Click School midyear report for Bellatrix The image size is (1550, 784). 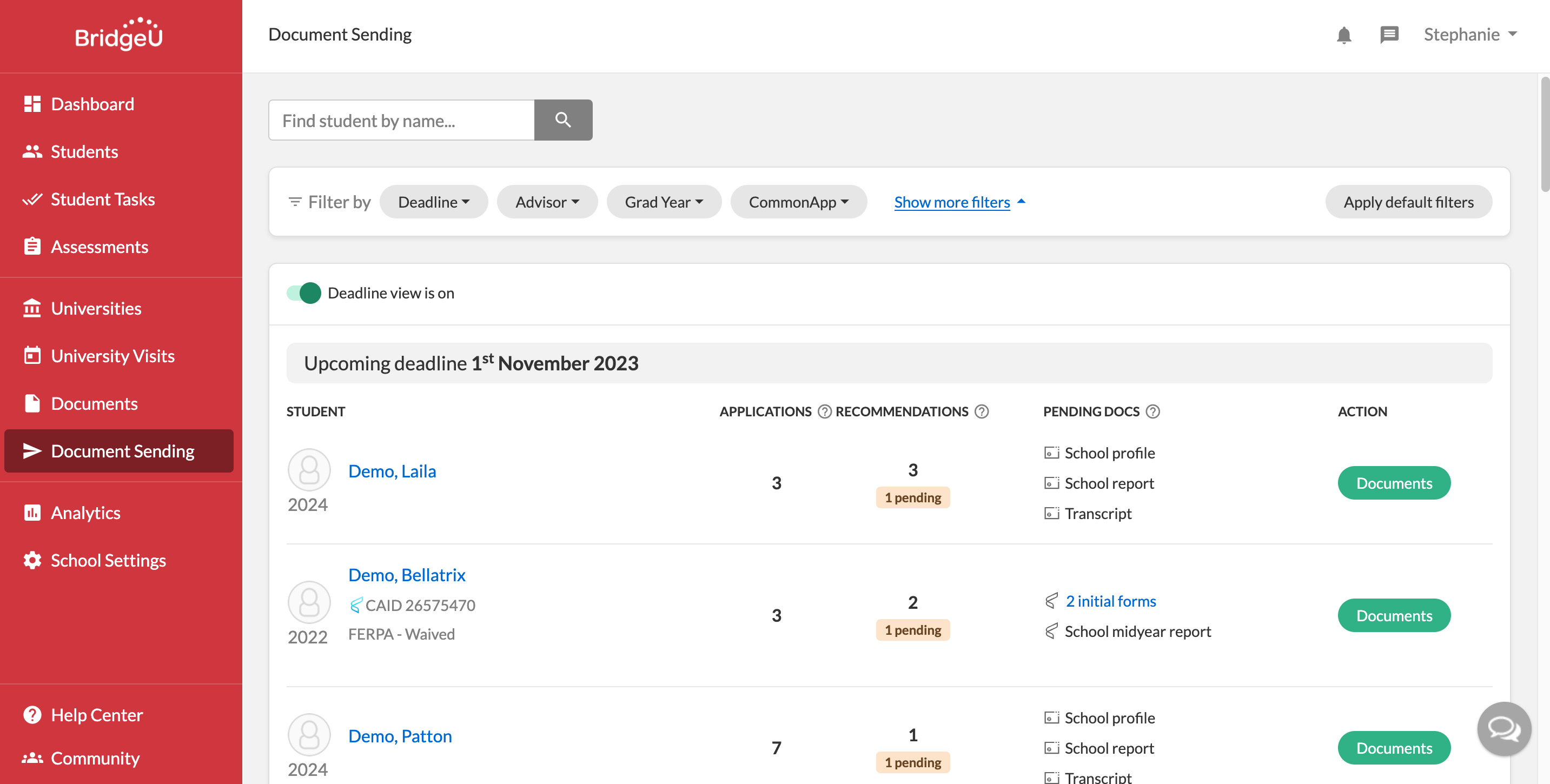(x=1138, y=631)
